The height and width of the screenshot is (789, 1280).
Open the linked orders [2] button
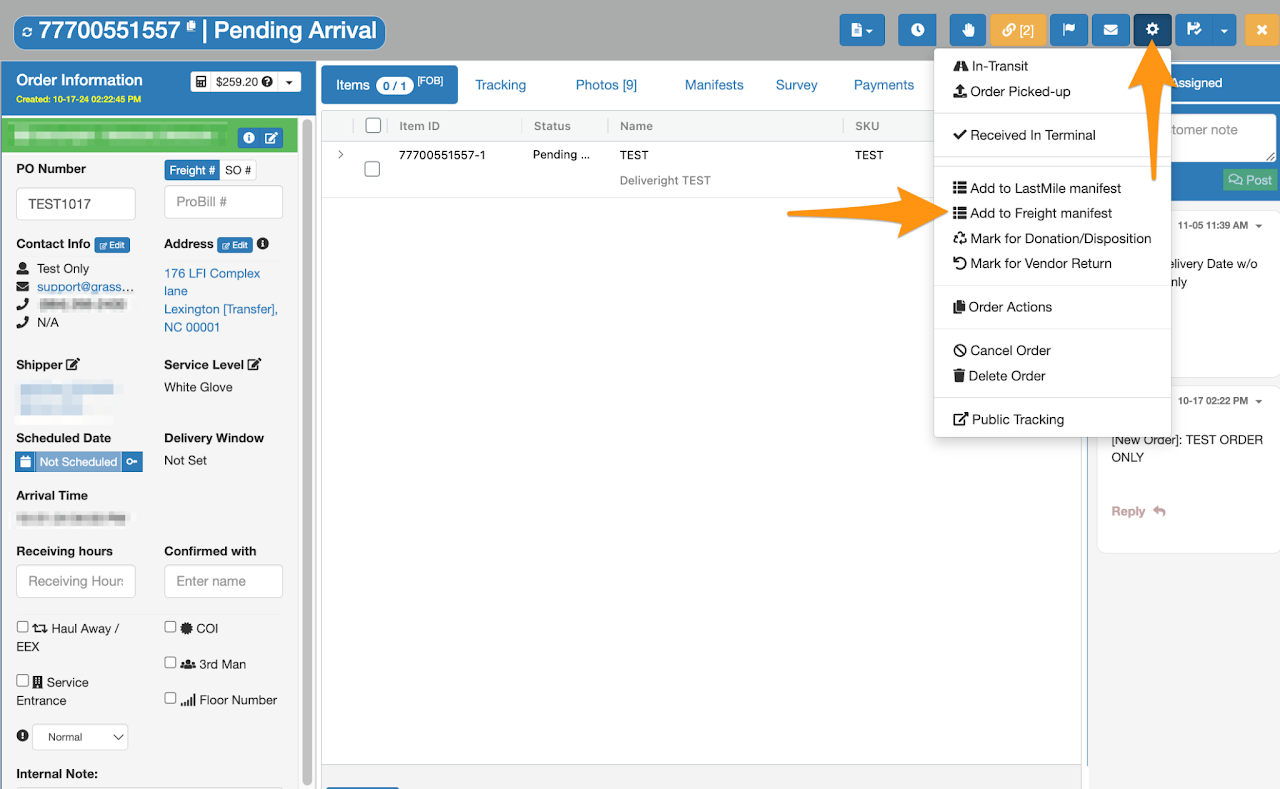[x=1018, y=30]
